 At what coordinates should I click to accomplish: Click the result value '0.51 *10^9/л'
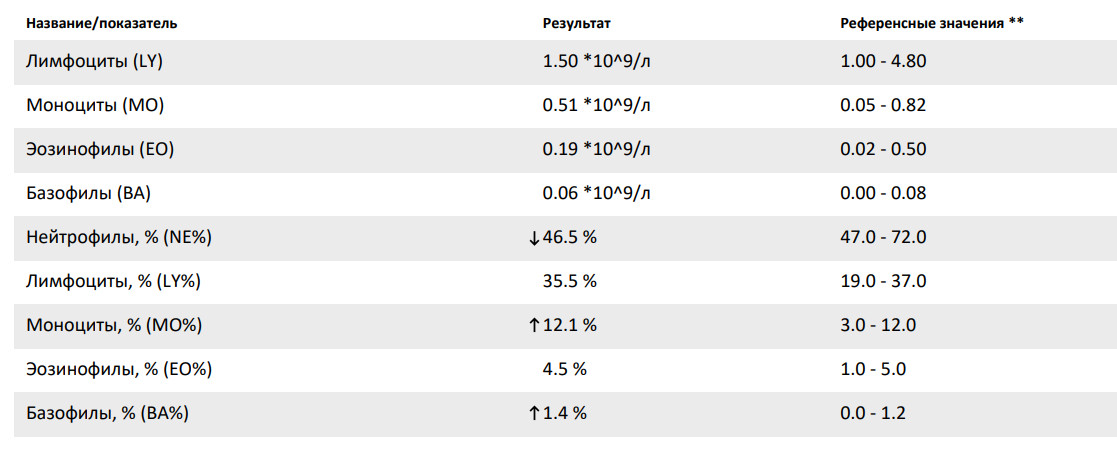point(596,106)
